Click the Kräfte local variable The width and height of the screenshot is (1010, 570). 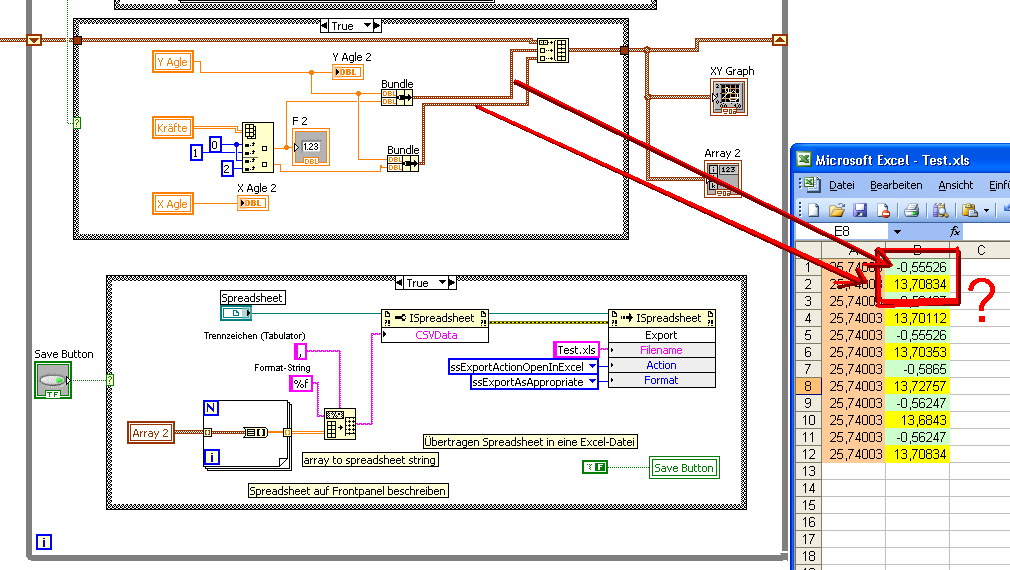173,128
